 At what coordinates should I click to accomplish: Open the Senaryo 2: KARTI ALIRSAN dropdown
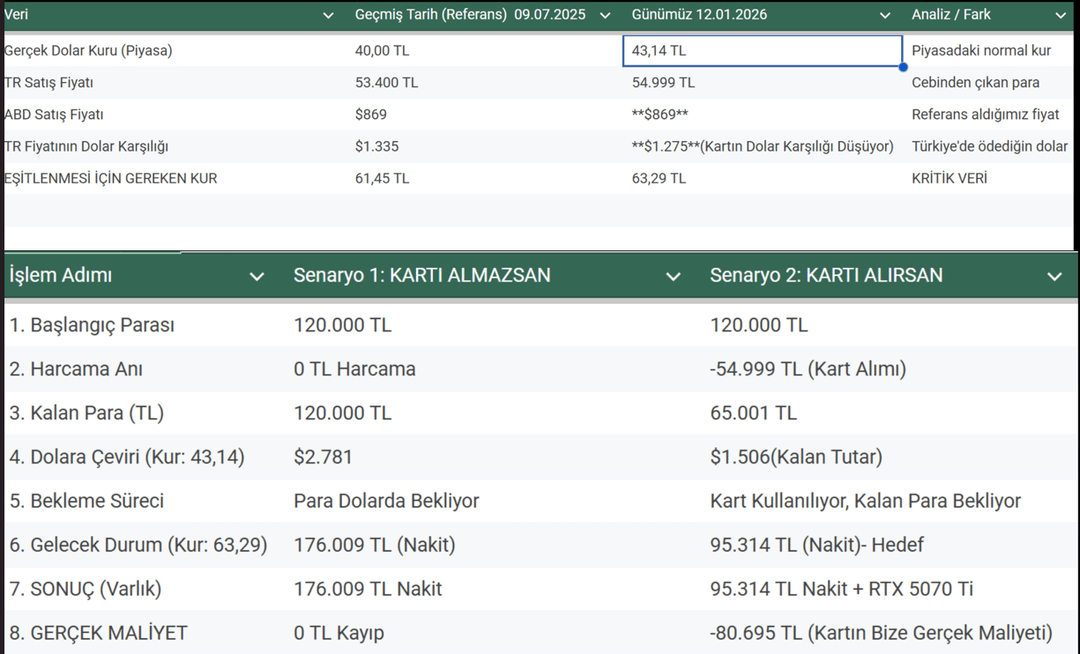click(1054, 277)
